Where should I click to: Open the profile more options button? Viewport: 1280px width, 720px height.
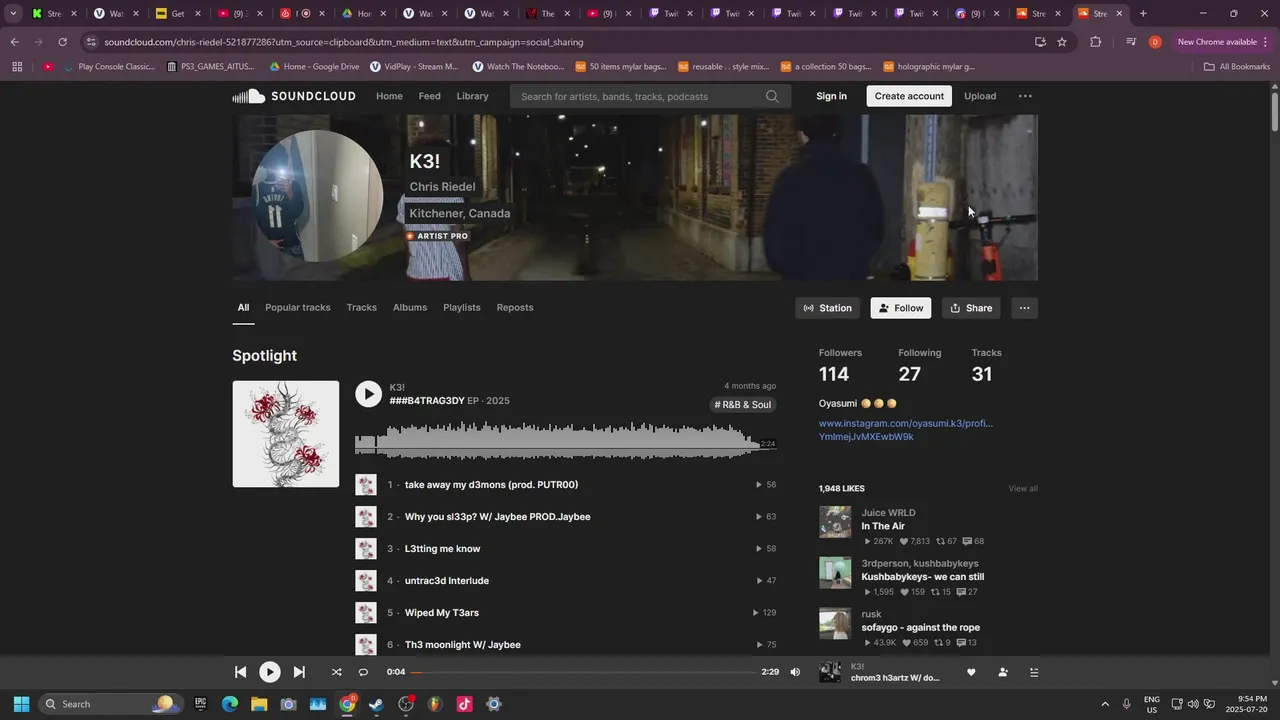(x=1024, y=308)
